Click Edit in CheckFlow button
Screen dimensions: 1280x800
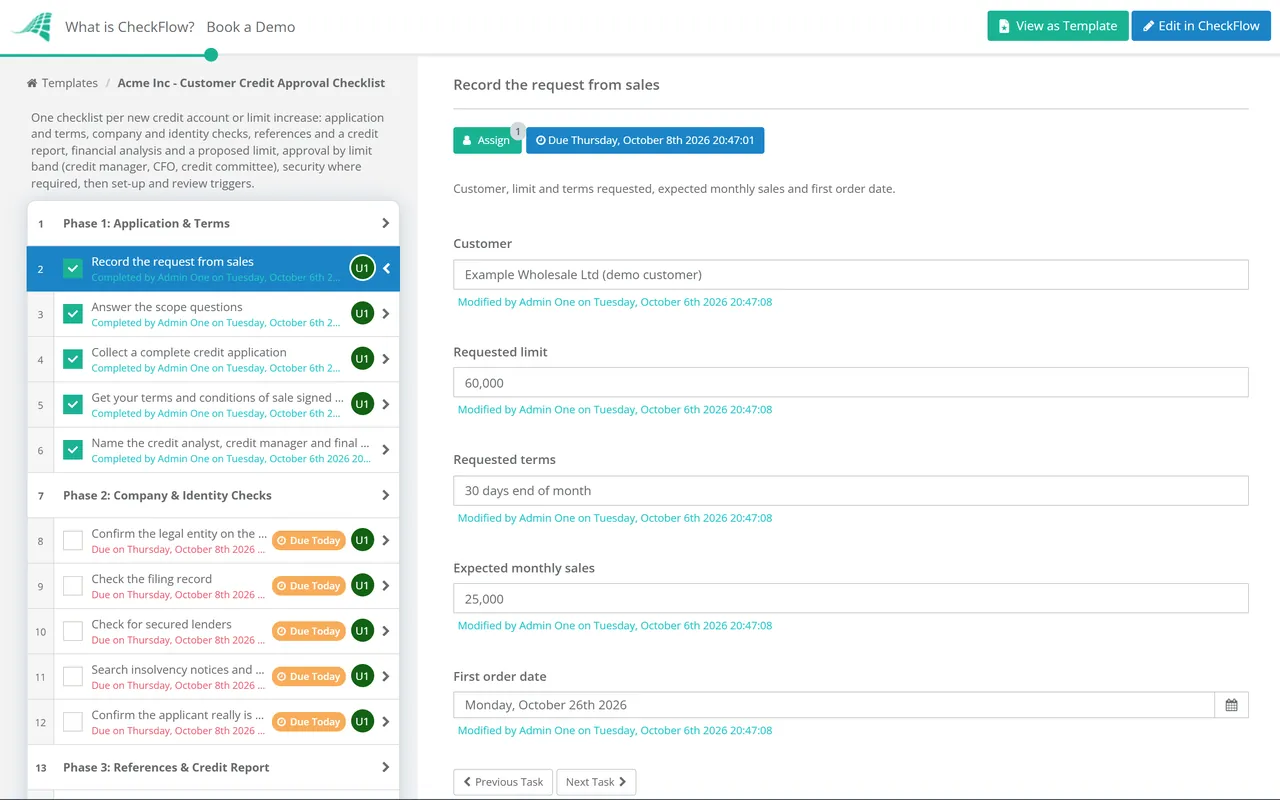[1201, 26]
